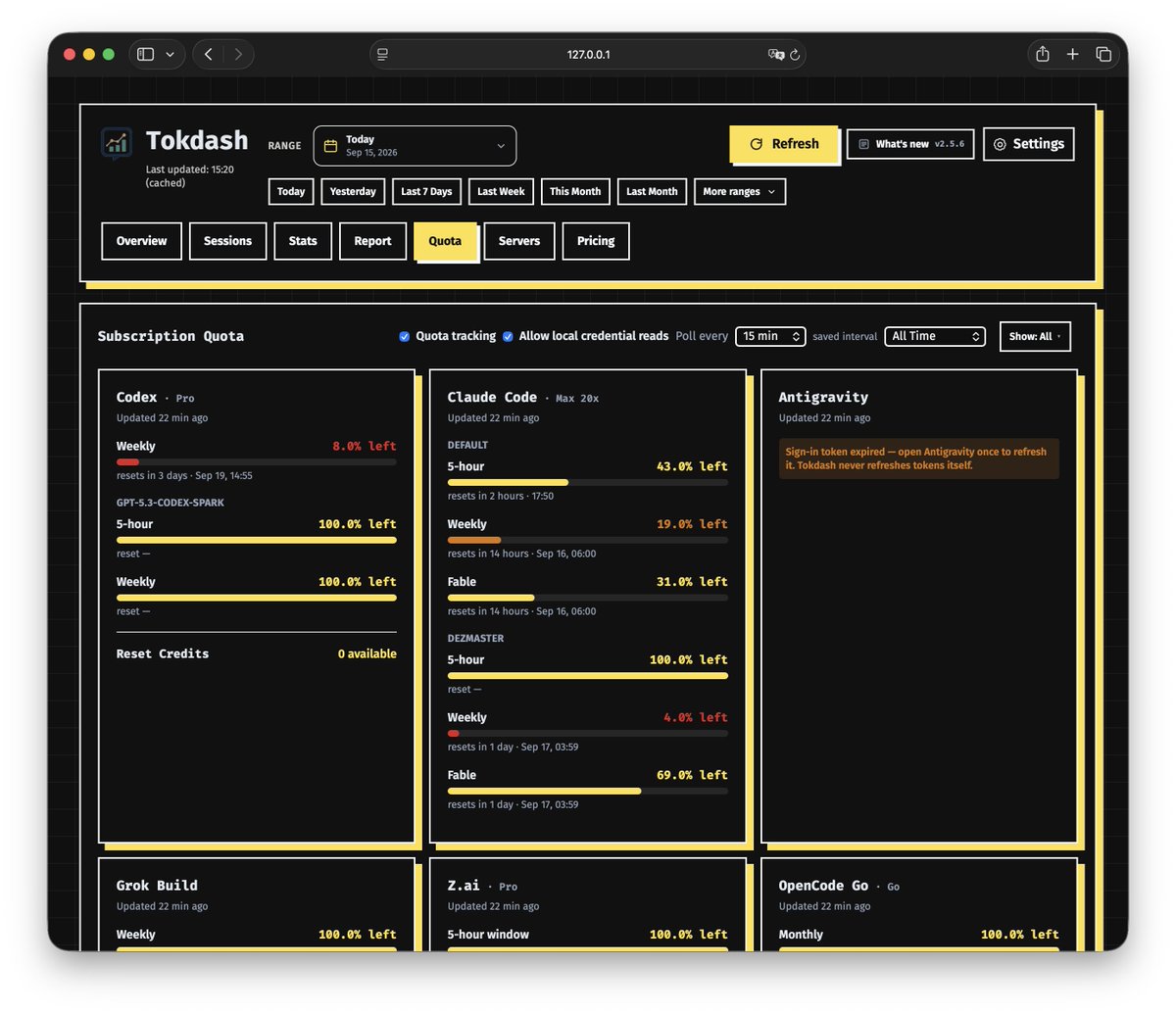The height and width of the screenshot is (1014, 1176).
Task: Select the This Month range
Action: coord(575,192)
